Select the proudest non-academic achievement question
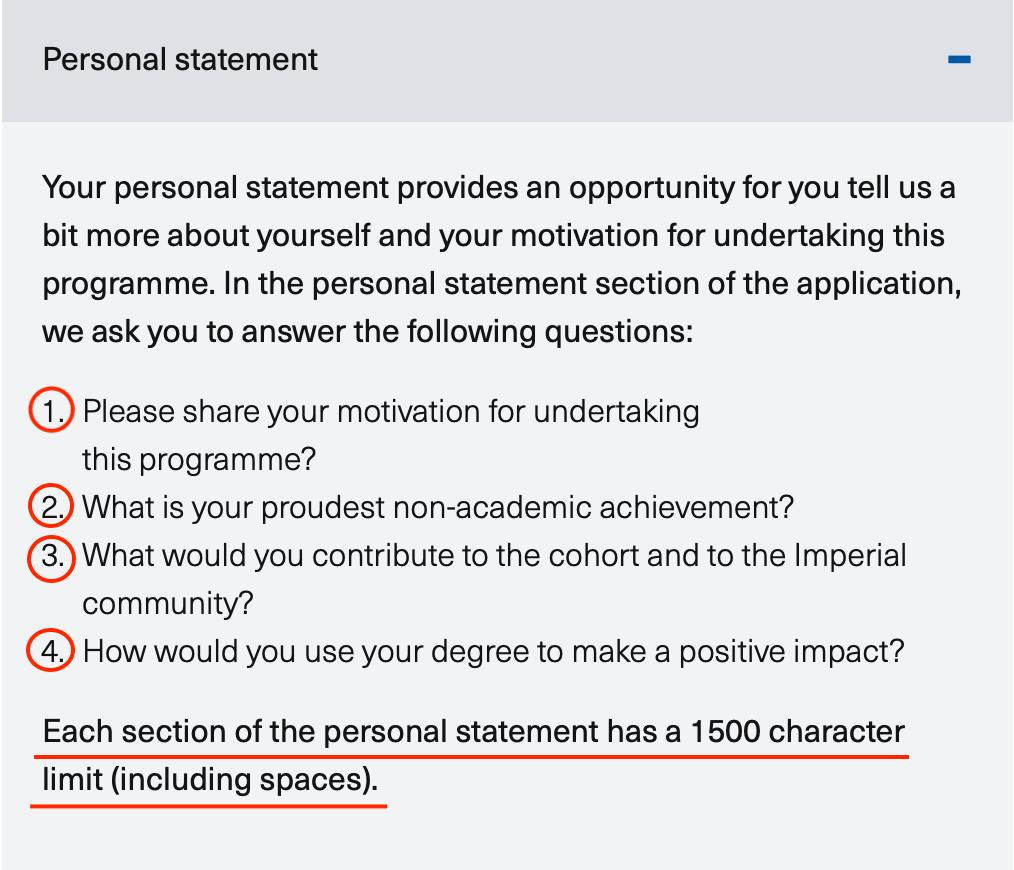 (438, 508)
